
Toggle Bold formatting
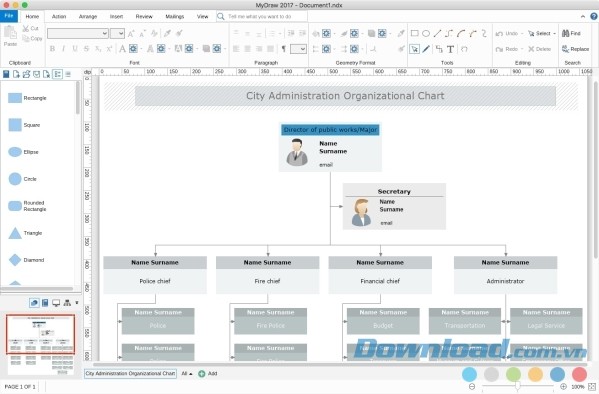pos(52,49)
